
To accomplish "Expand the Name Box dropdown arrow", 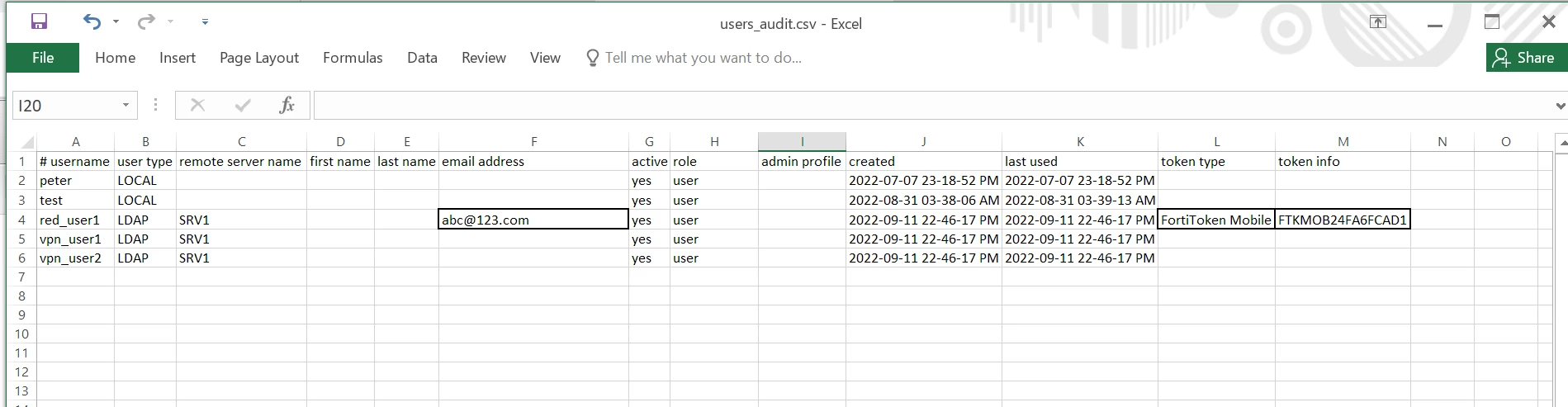I will pos(126,106).
